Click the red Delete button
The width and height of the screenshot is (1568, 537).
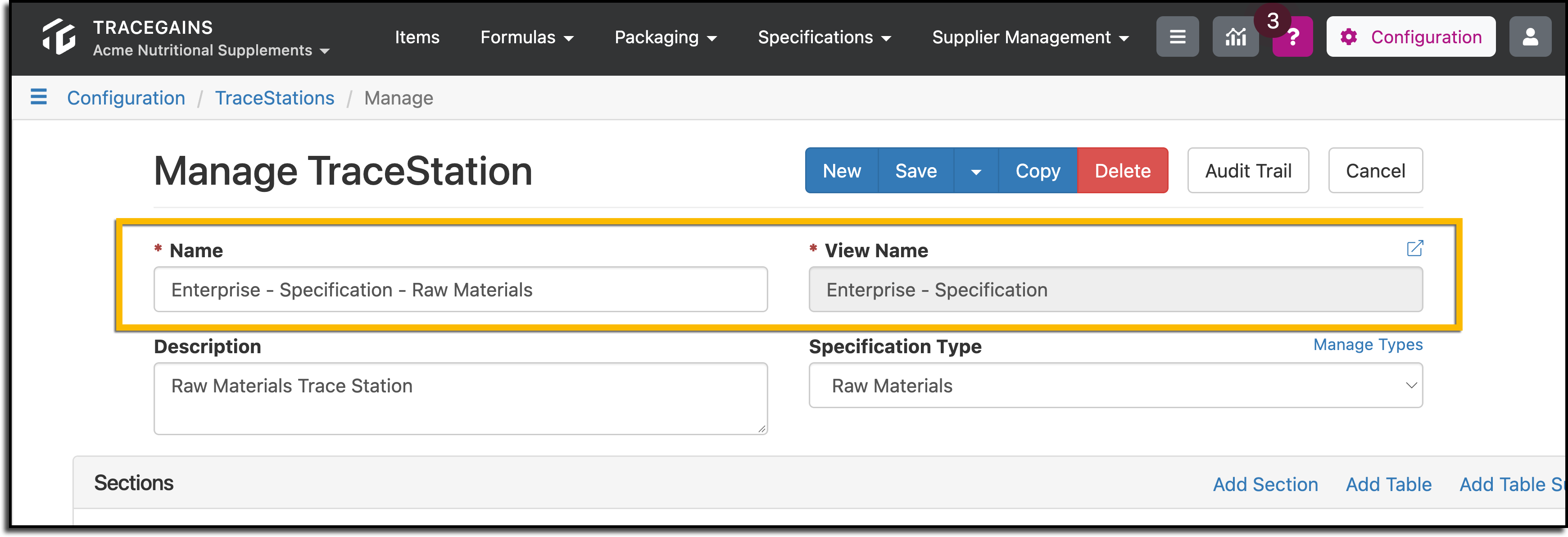coord(1123,171)
